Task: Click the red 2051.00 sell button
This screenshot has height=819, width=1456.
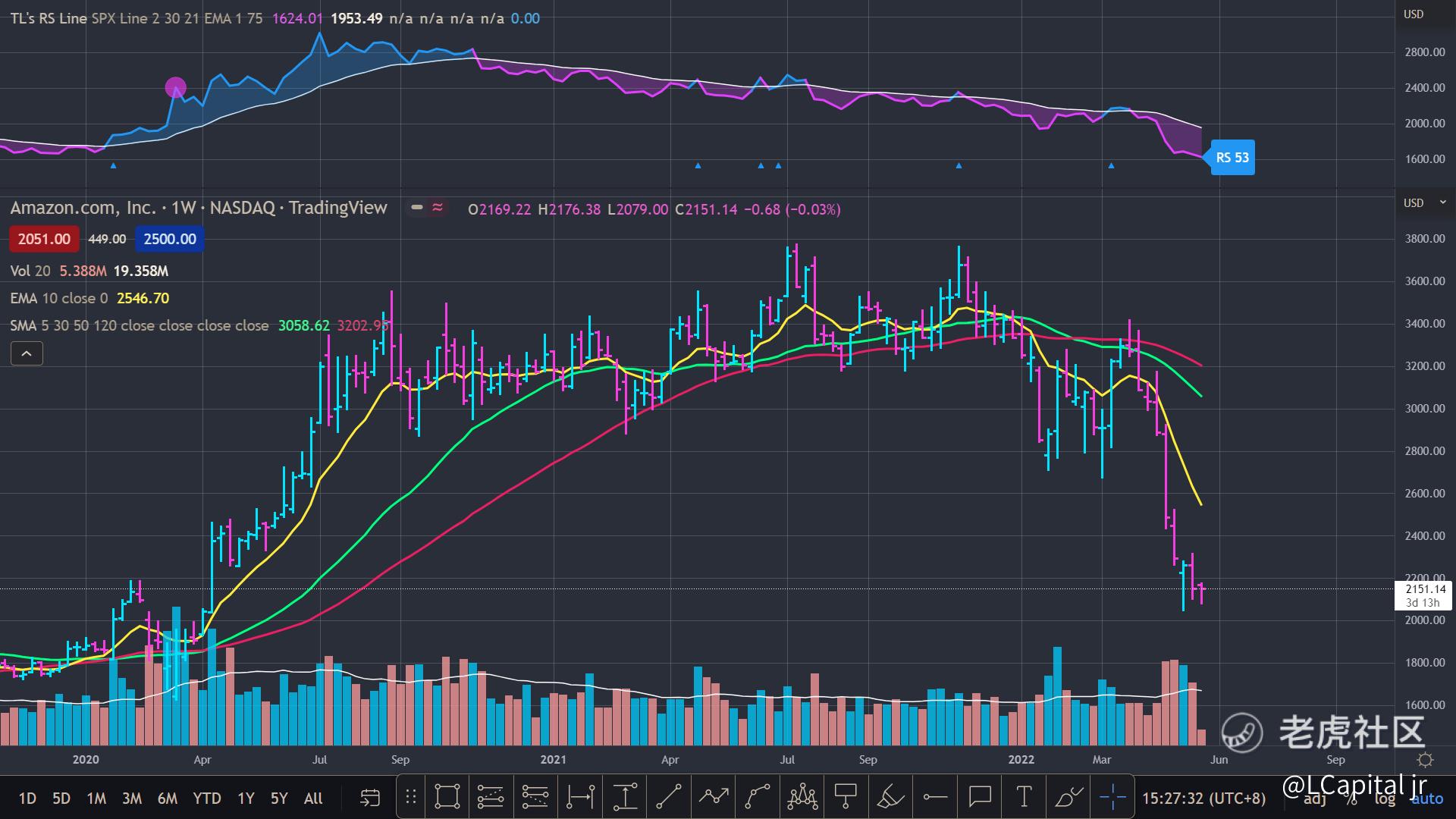Action: point(44,239)
